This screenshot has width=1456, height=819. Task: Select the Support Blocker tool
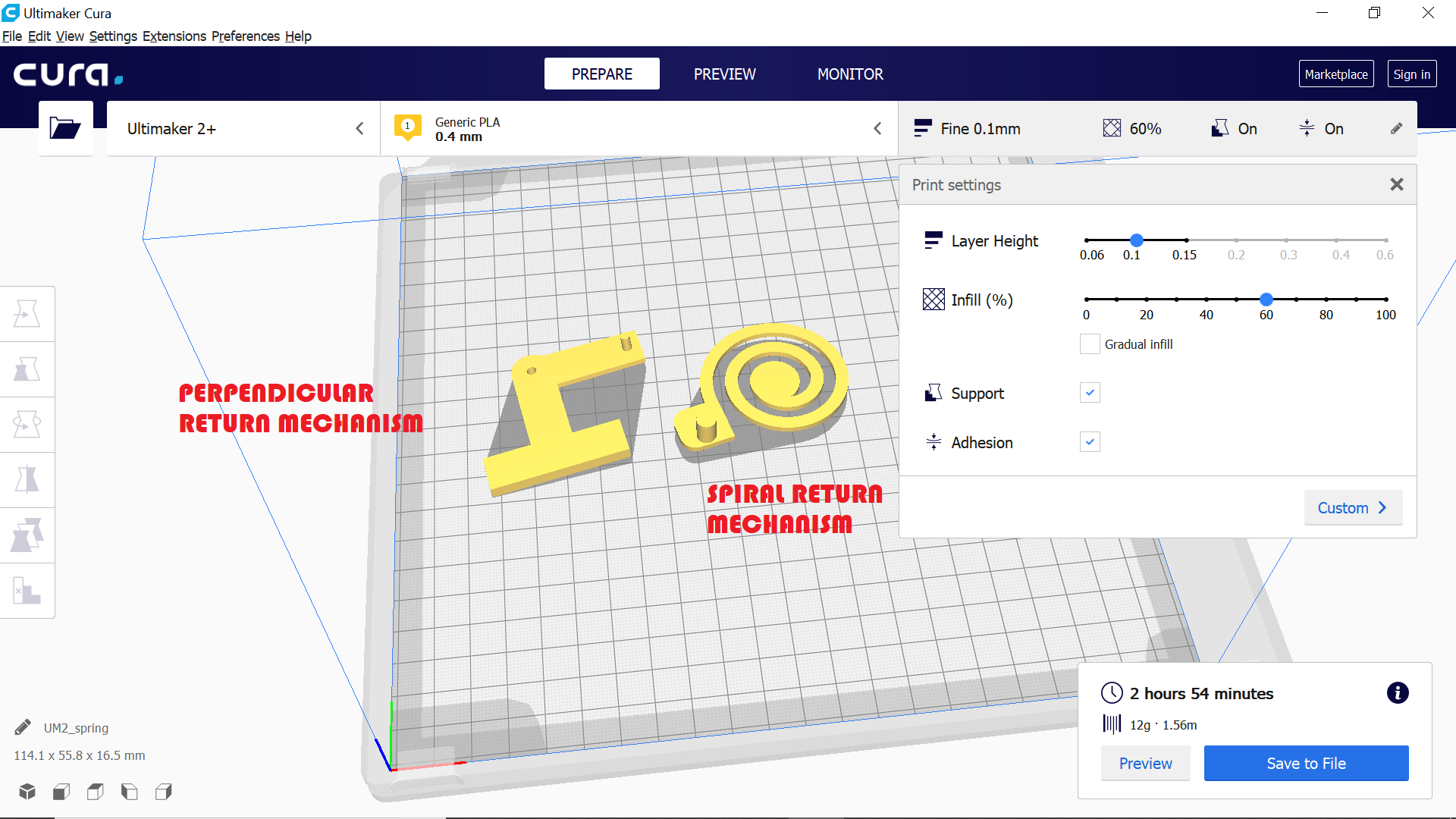point(27,591)
